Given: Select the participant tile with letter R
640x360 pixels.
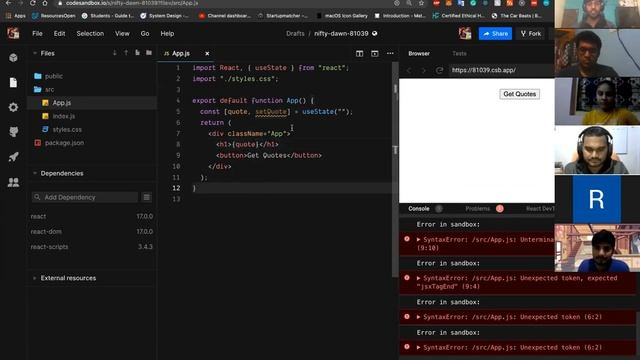Looking at the screenshot, I should [596, 200].
